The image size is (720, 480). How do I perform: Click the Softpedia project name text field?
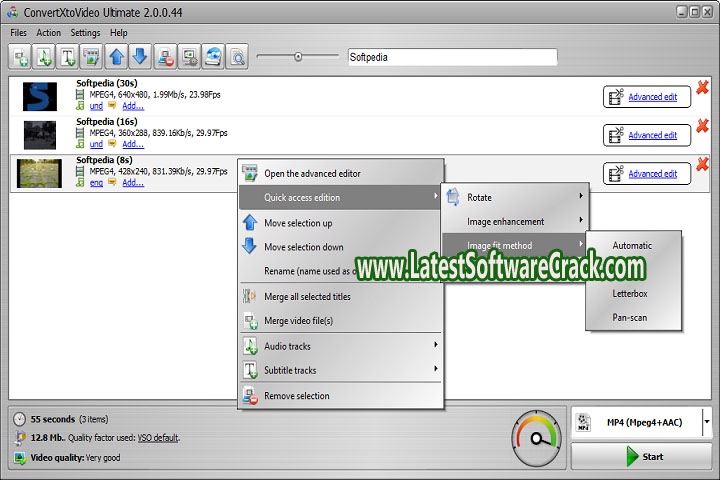(451, 57)
